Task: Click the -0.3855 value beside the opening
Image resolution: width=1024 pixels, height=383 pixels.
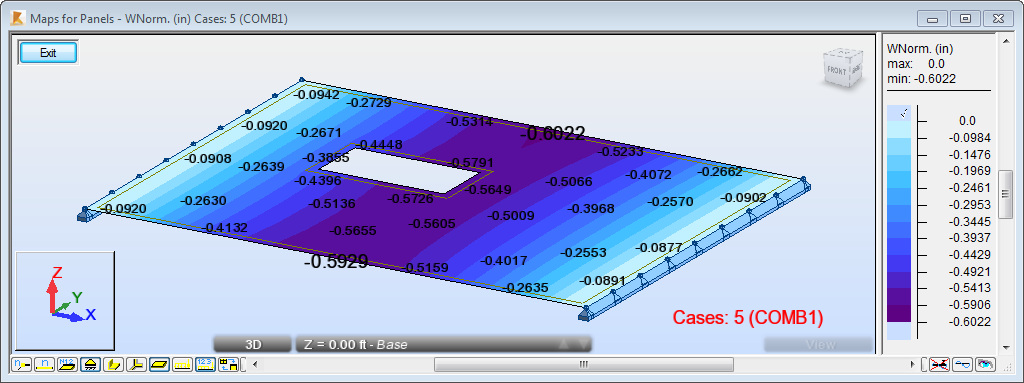Action: (327, 158)
